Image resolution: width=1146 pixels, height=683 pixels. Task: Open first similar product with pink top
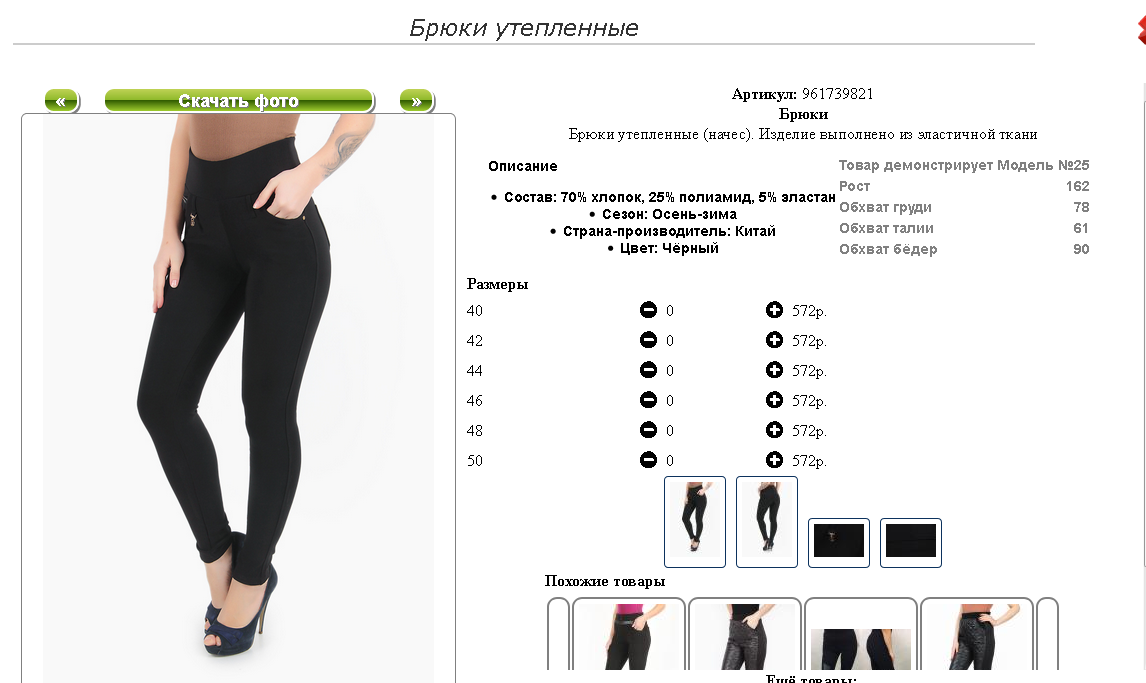tap(629, 634)
